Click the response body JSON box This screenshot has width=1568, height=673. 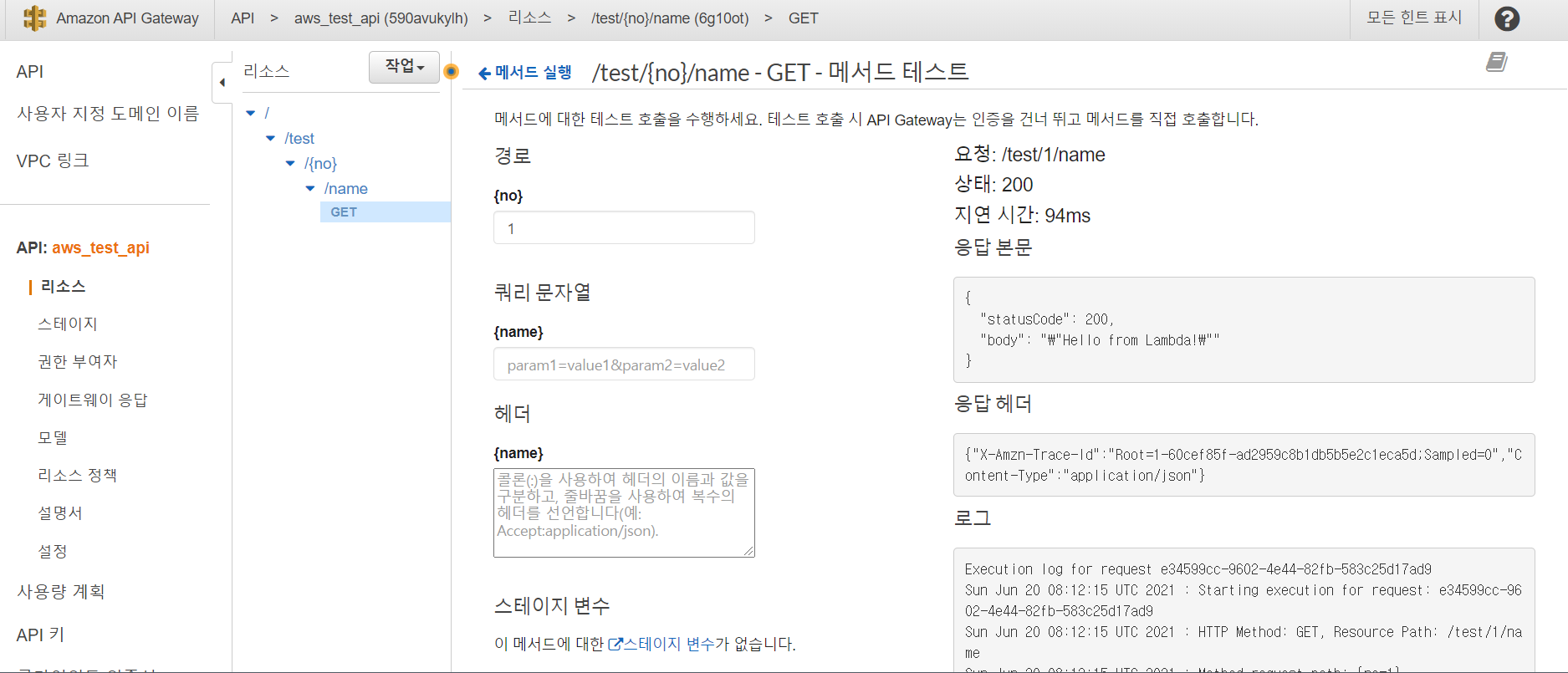click(x=1244, y=329)
